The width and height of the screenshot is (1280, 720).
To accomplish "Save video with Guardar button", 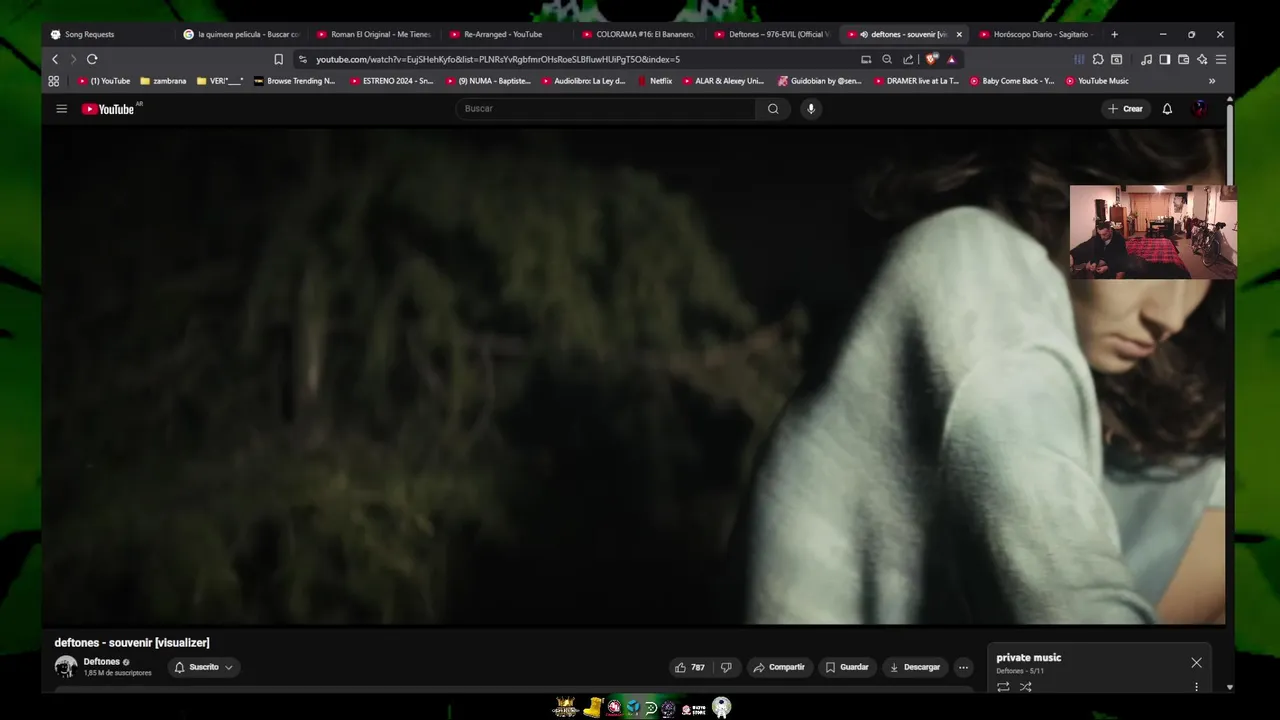I will (x=847, y=667).
